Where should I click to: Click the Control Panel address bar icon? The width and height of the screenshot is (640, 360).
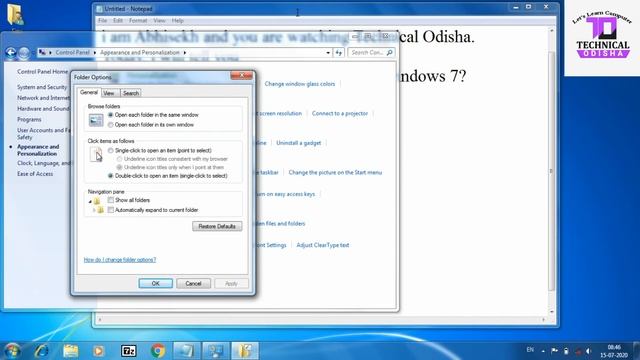[x=42, y=53]
